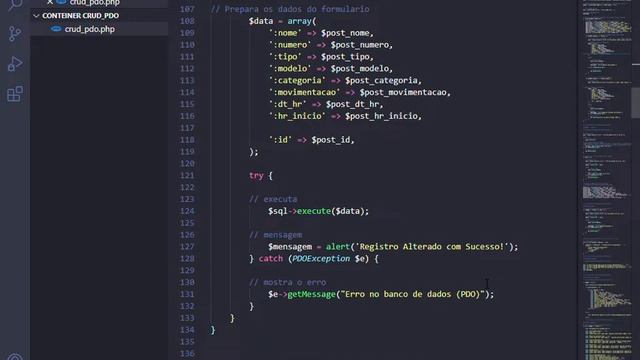The width and height of the screenshot is (640, 360).
Task: Click 'PDOException' type on line 128
Action: pyautogui.click(x=321, y=259)
